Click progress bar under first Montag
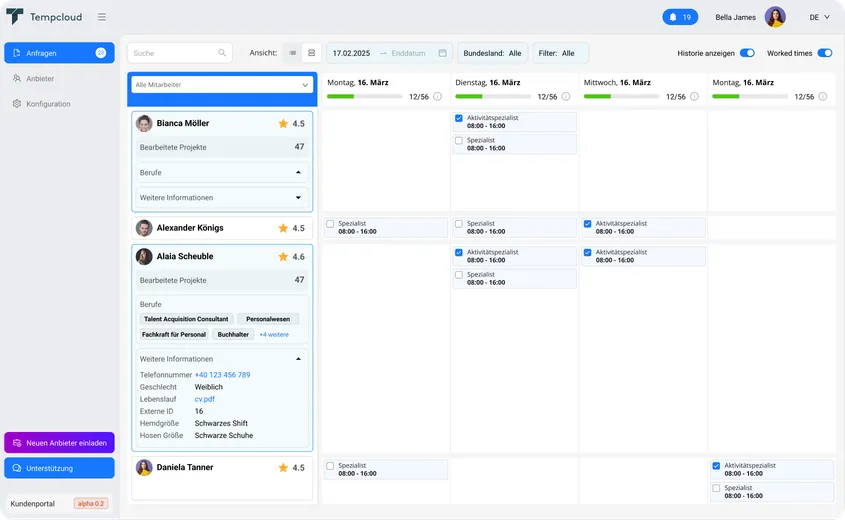The width and height of the screenshot is (845, 520). pos(364,96)
